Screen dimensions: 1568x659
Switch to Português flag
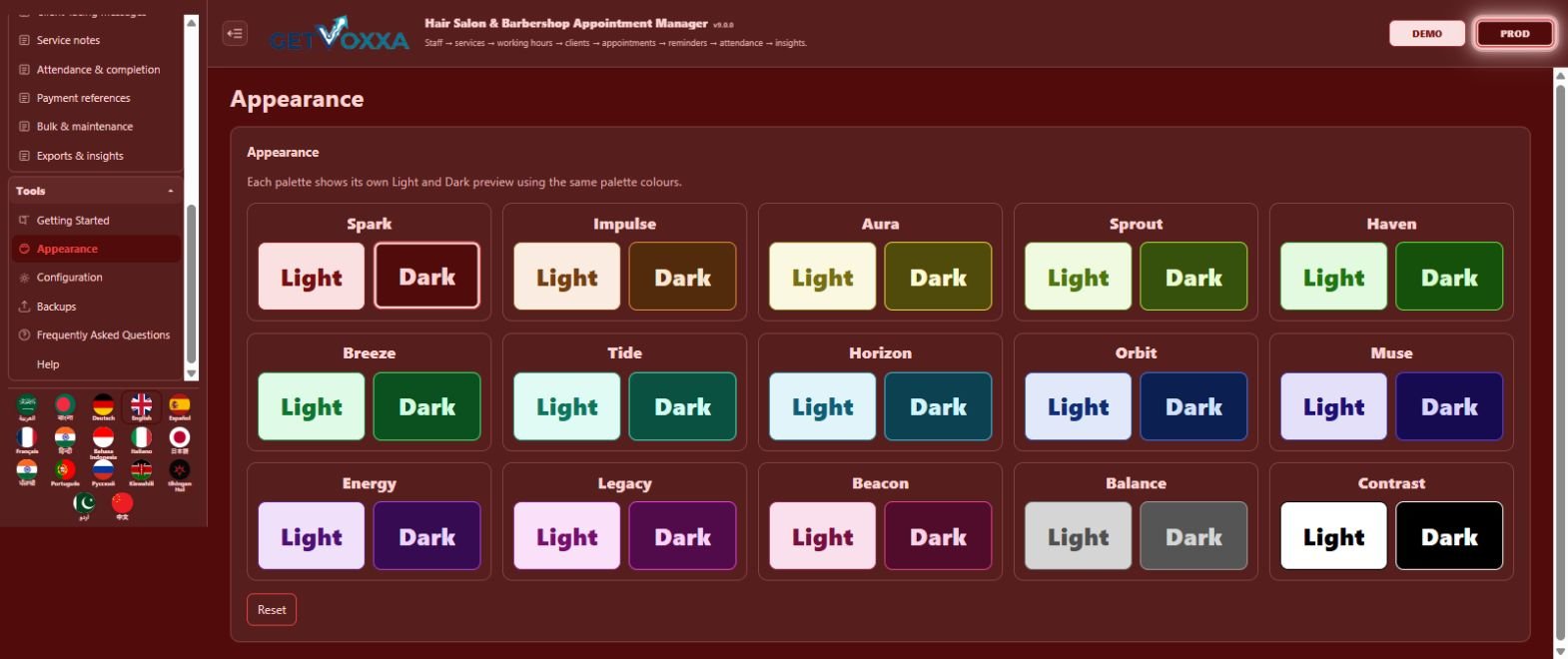tap(65, 472)
